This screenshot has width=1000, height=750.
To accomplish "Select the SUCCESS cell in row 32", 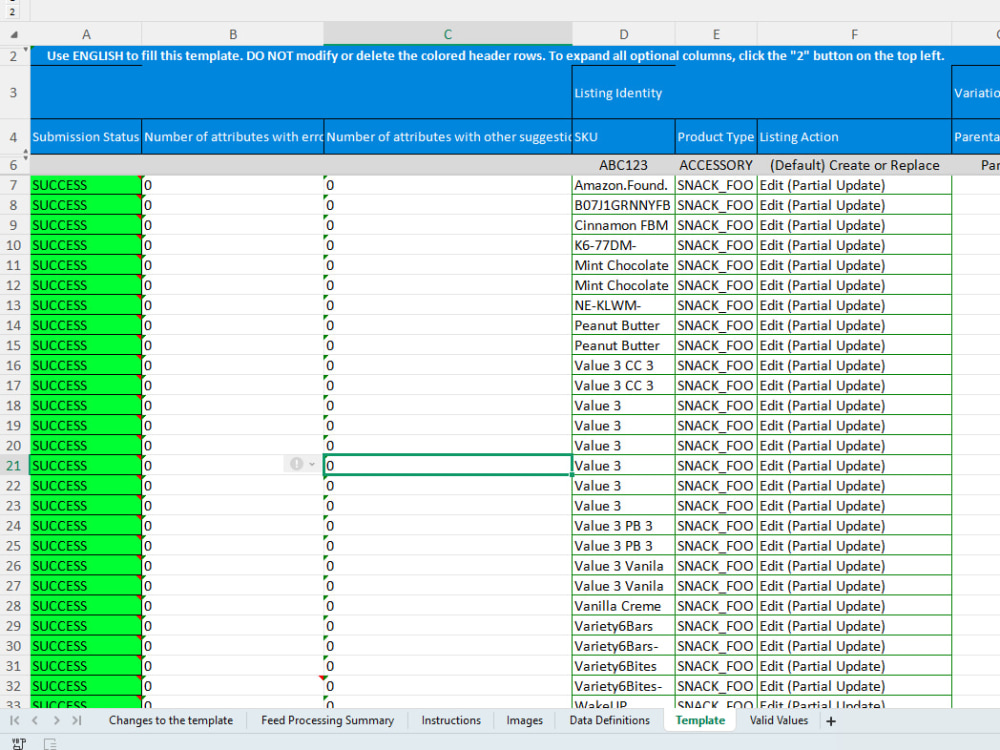I will (x=86, y=686).
